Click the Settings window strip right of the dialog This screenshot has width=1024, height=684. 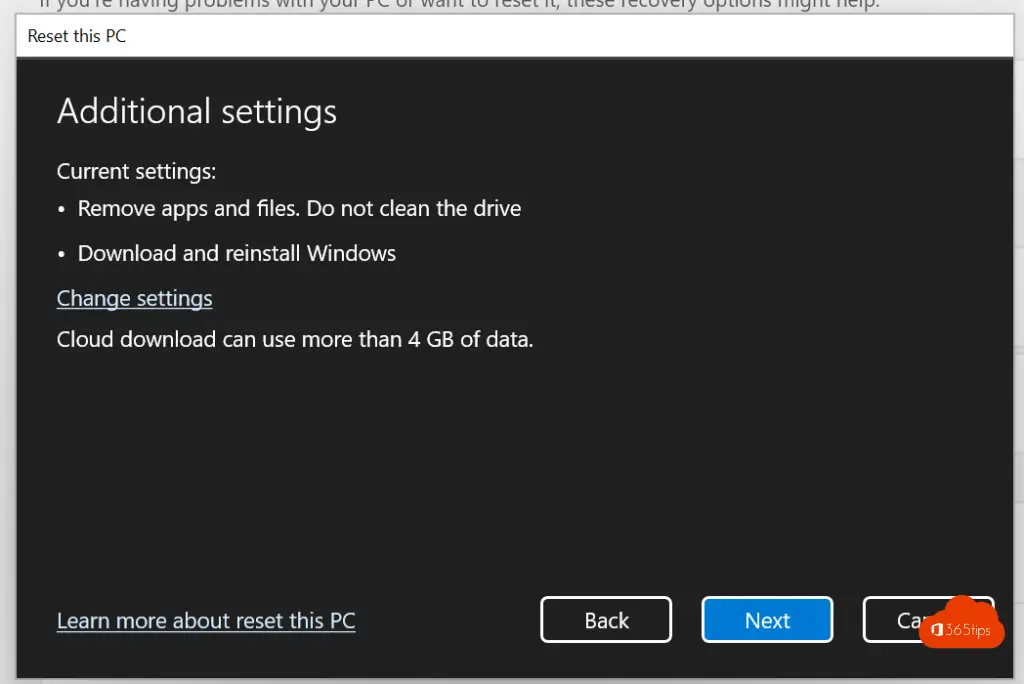click(x=1019, y=300)
